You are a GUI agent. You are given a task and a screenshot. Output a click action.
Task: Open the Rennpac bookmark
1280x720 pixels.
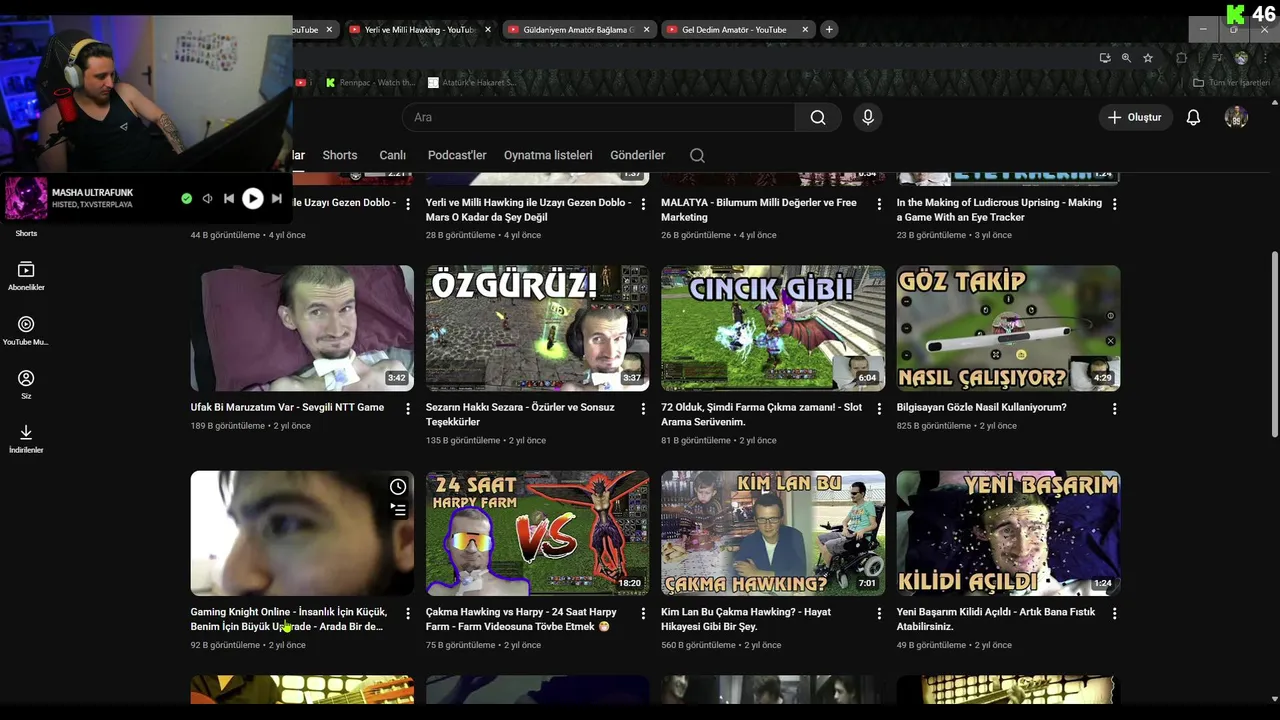click(x=370, y=83)
